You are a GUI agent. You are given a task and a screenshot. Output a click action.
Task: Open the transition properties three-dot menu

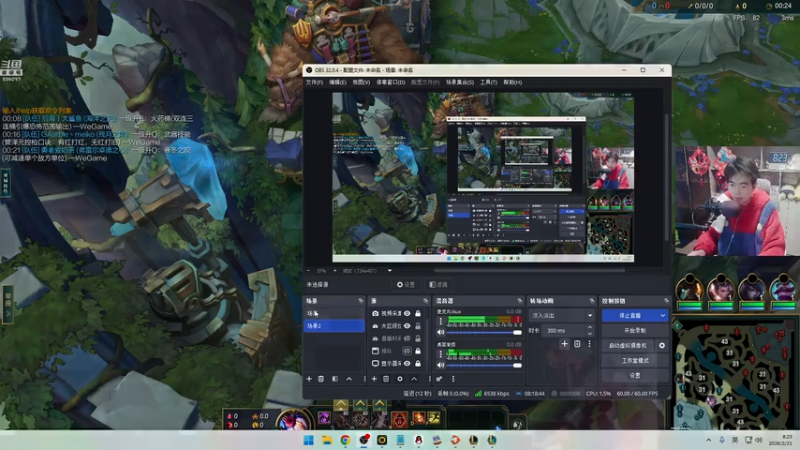click(x=589, y=344)
